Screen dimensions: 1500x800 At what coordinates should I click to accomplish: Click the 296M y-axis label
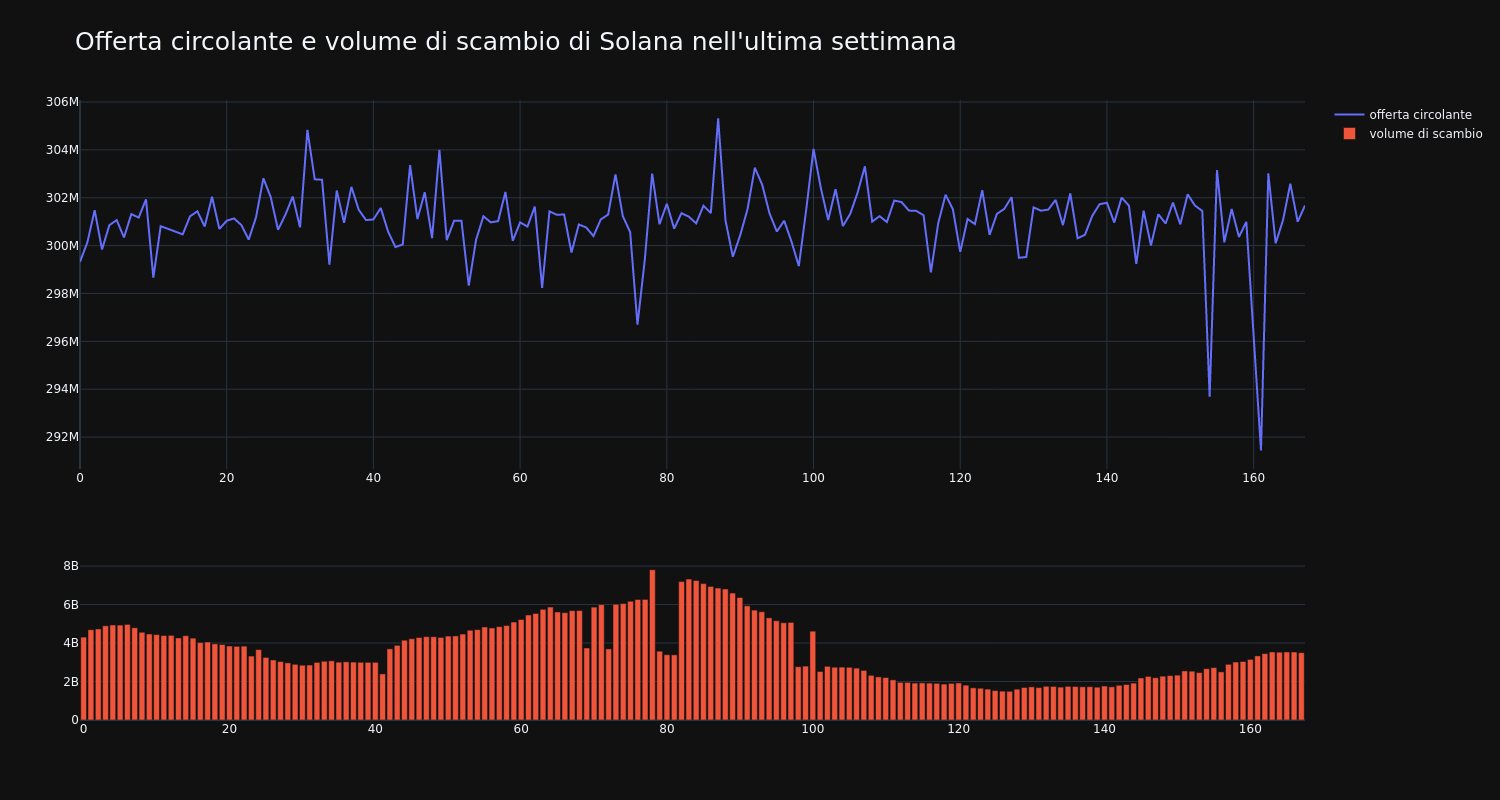(62, 342)
